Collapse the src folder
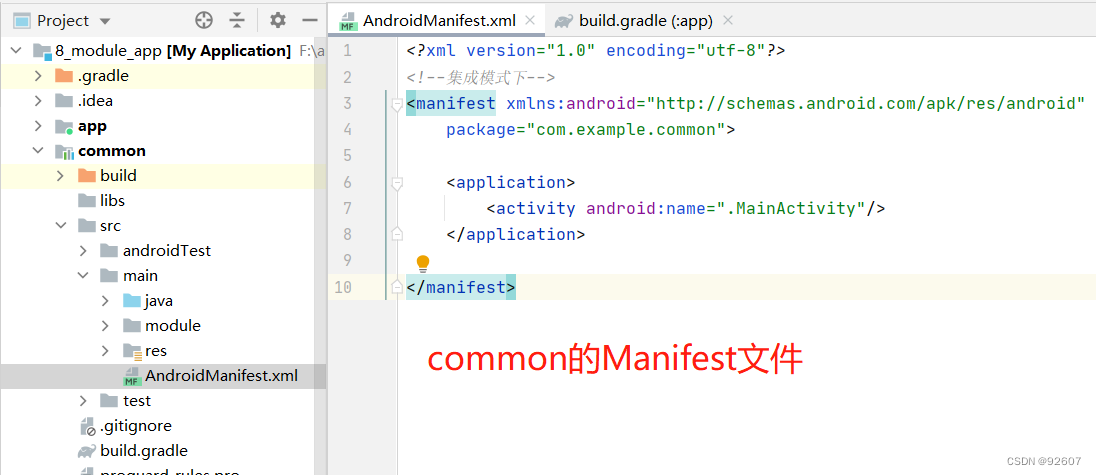This screenshot has height=475, width=1096. click(x=61, y=226)
